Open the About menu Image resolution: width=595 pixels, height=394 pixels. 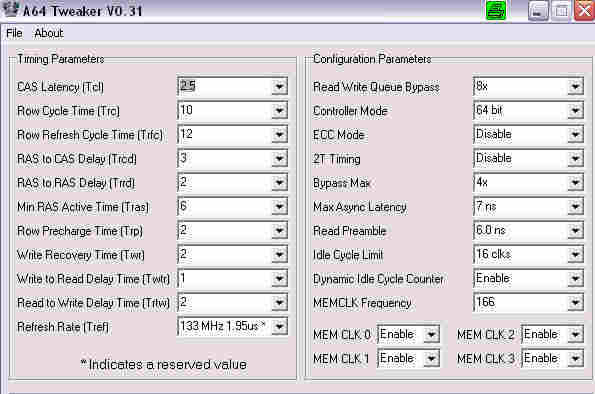pos(49,33)
